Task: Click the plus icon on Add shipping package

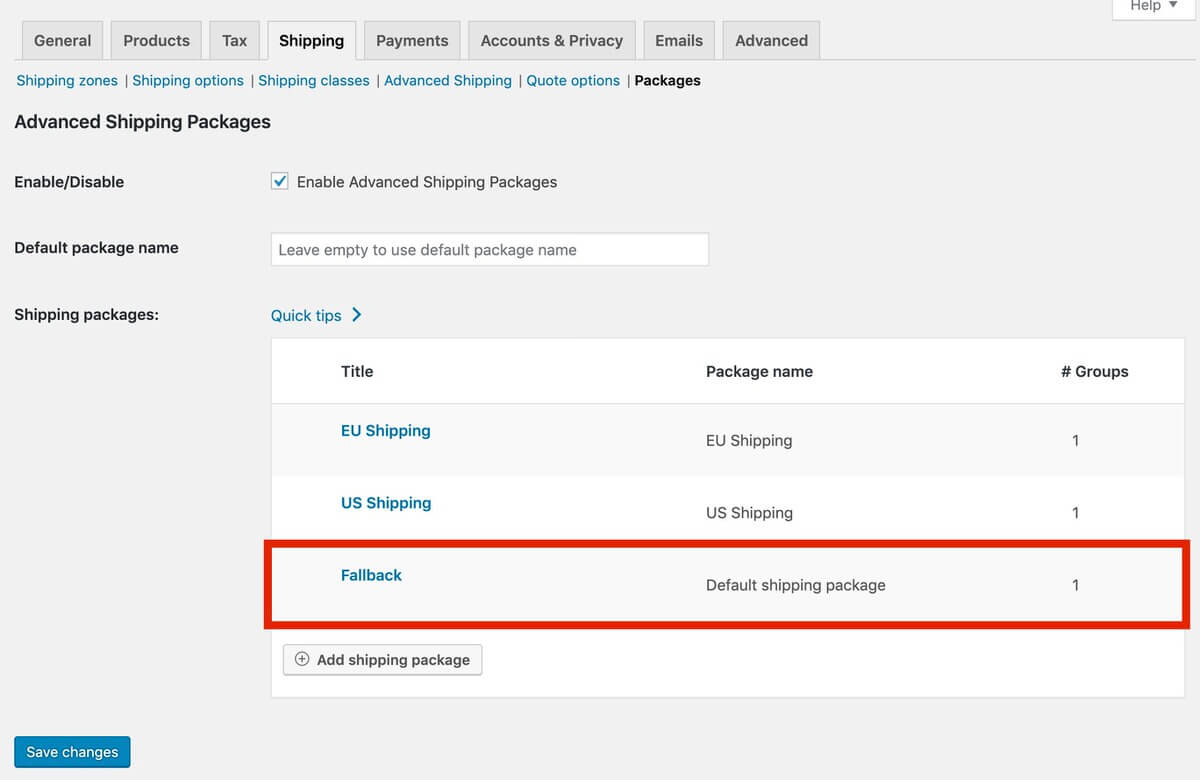Action: [x=301, y=660]
